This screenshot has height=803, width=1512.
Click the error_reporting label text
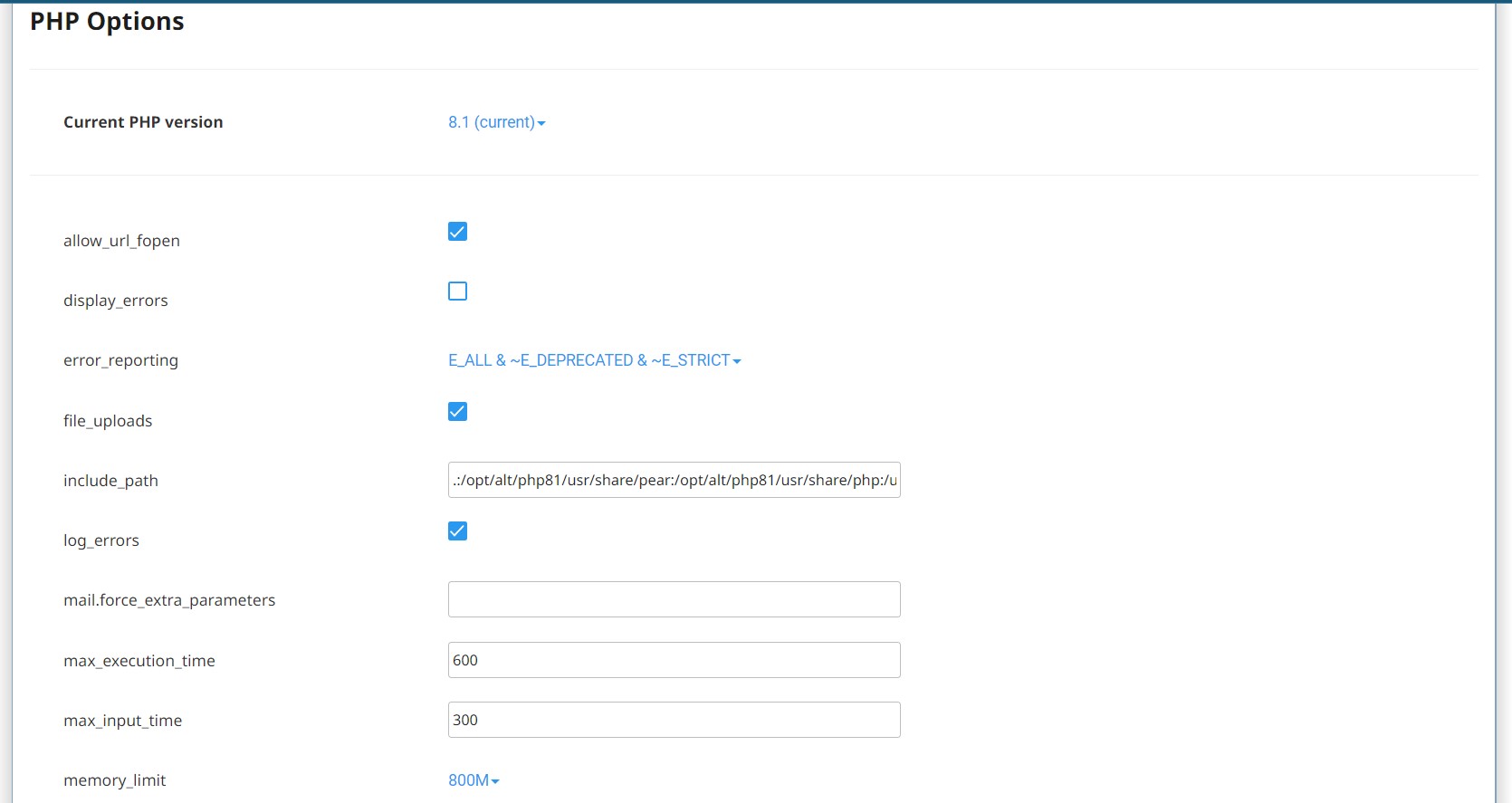(120, 360)
